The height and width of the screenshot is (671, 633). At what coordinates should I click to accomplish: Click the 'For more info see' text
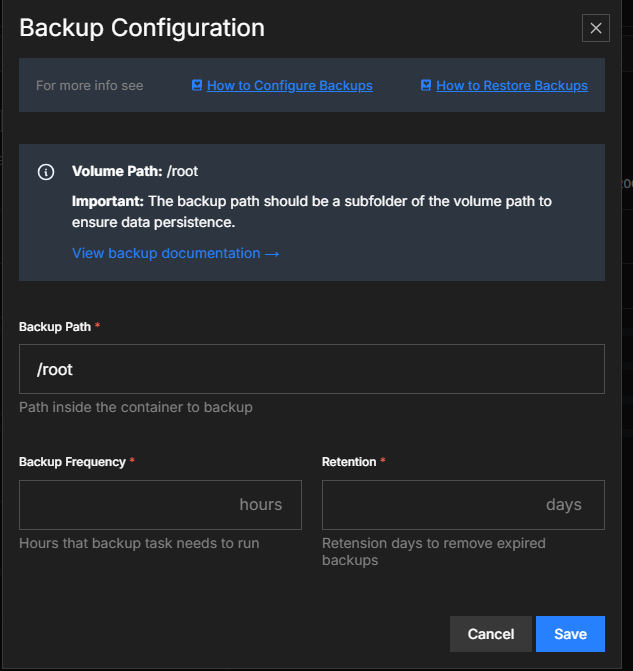89,86
